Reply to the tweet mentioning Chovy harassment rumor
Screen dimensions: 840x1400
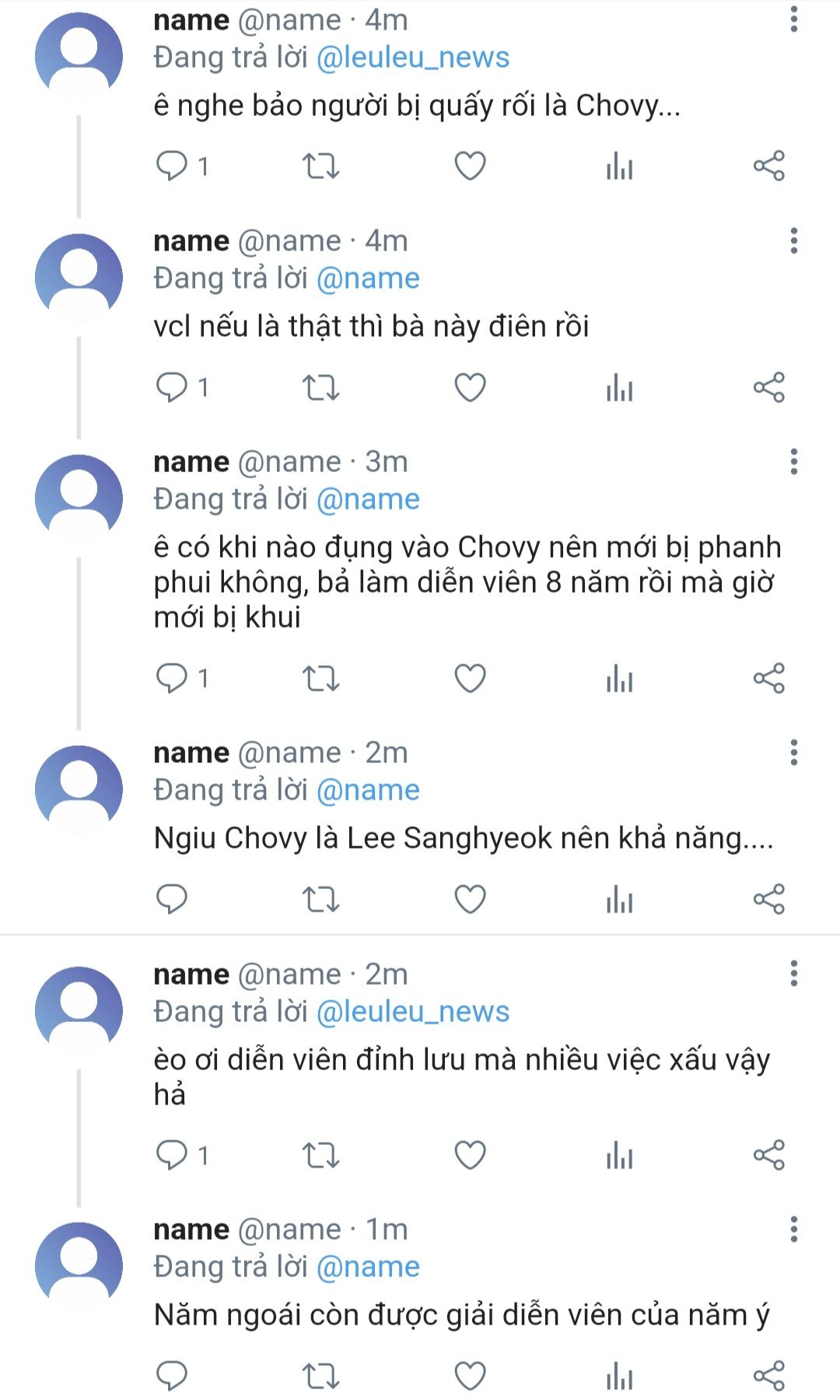[x=172, y=166]
